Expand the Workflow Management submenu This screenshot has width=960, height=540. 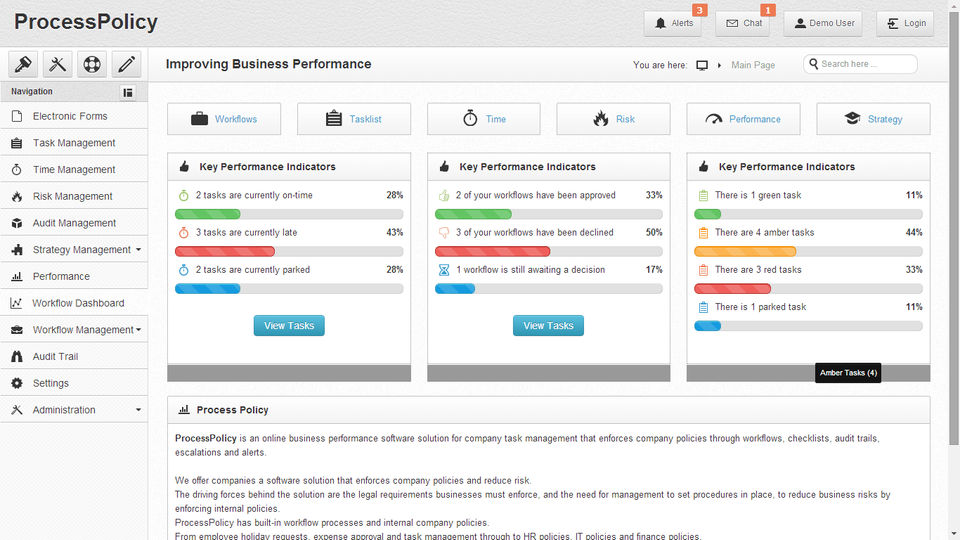tap(138, 330)
